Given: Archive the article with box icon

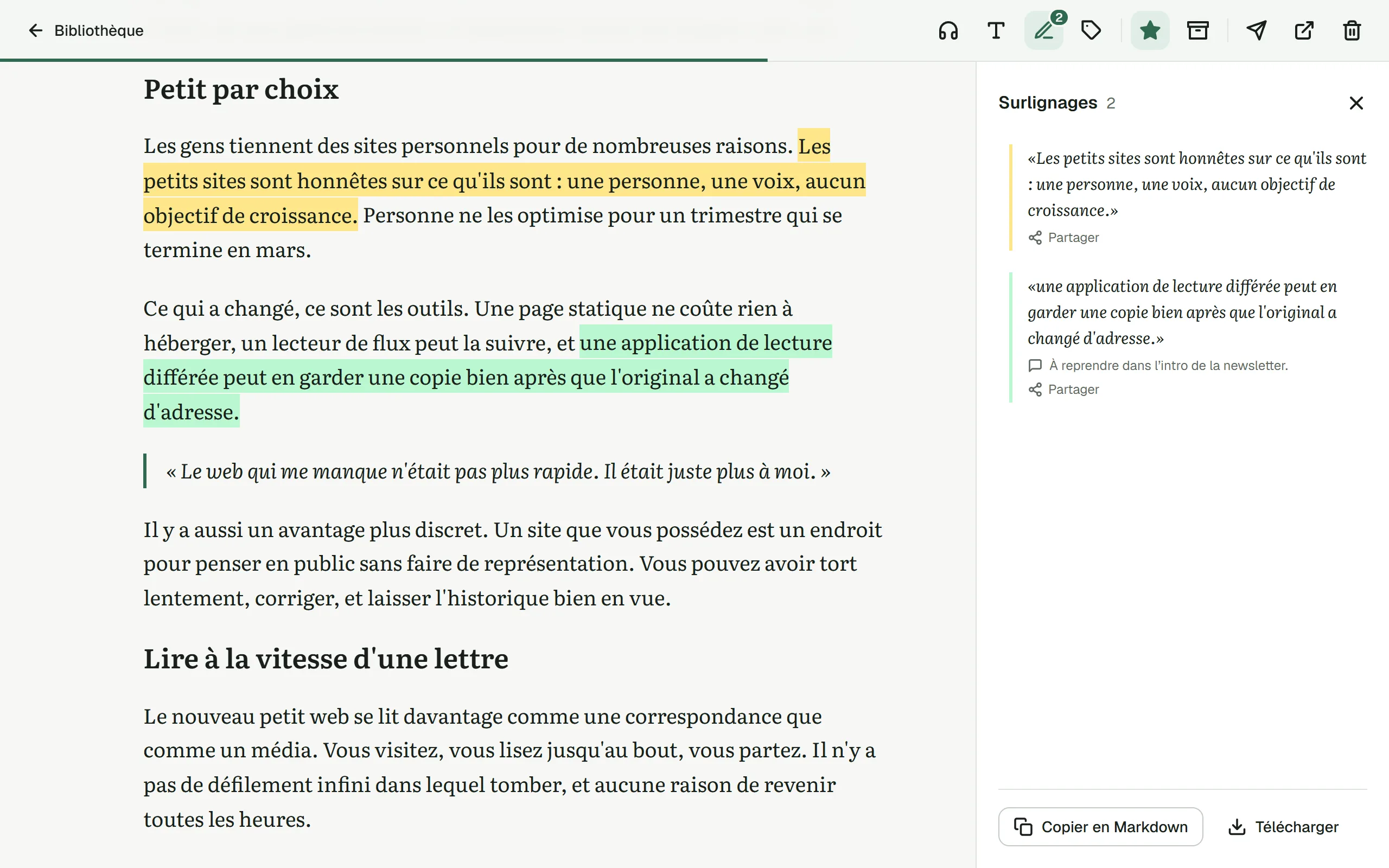Looking at the screenshot, I should tap(1198, 30).
